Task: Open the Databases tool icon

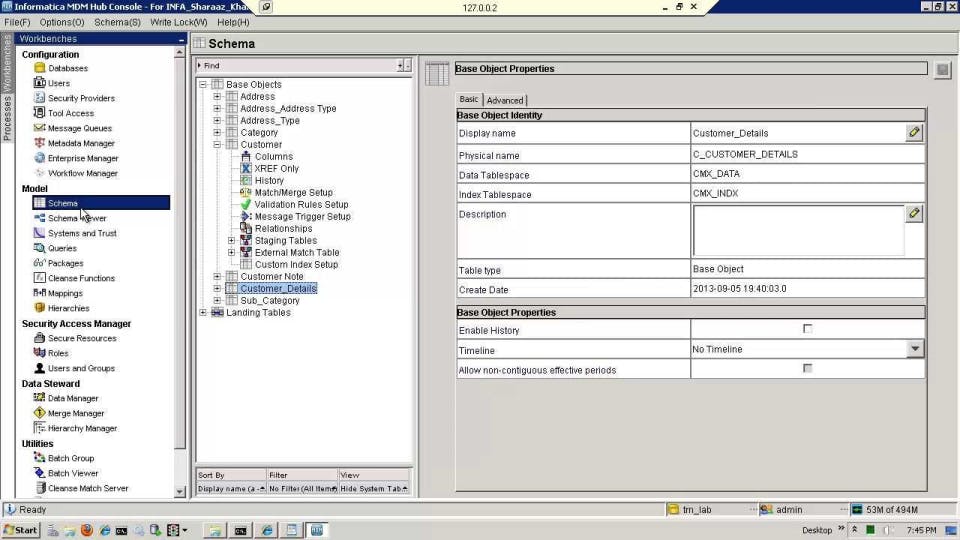Action: (x=39, y=68)
